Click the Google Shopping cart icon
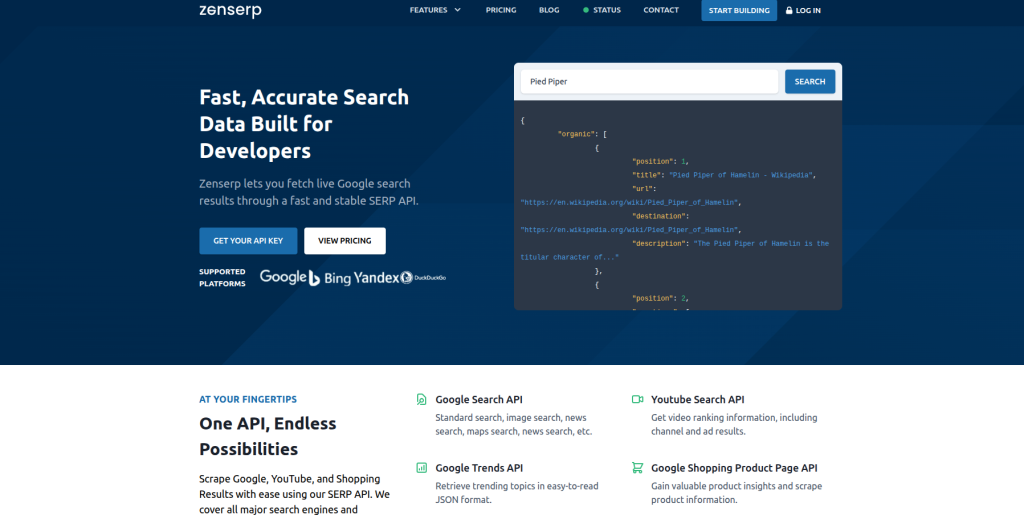This screenshot has height=519, width=1024. coord(637,467)
